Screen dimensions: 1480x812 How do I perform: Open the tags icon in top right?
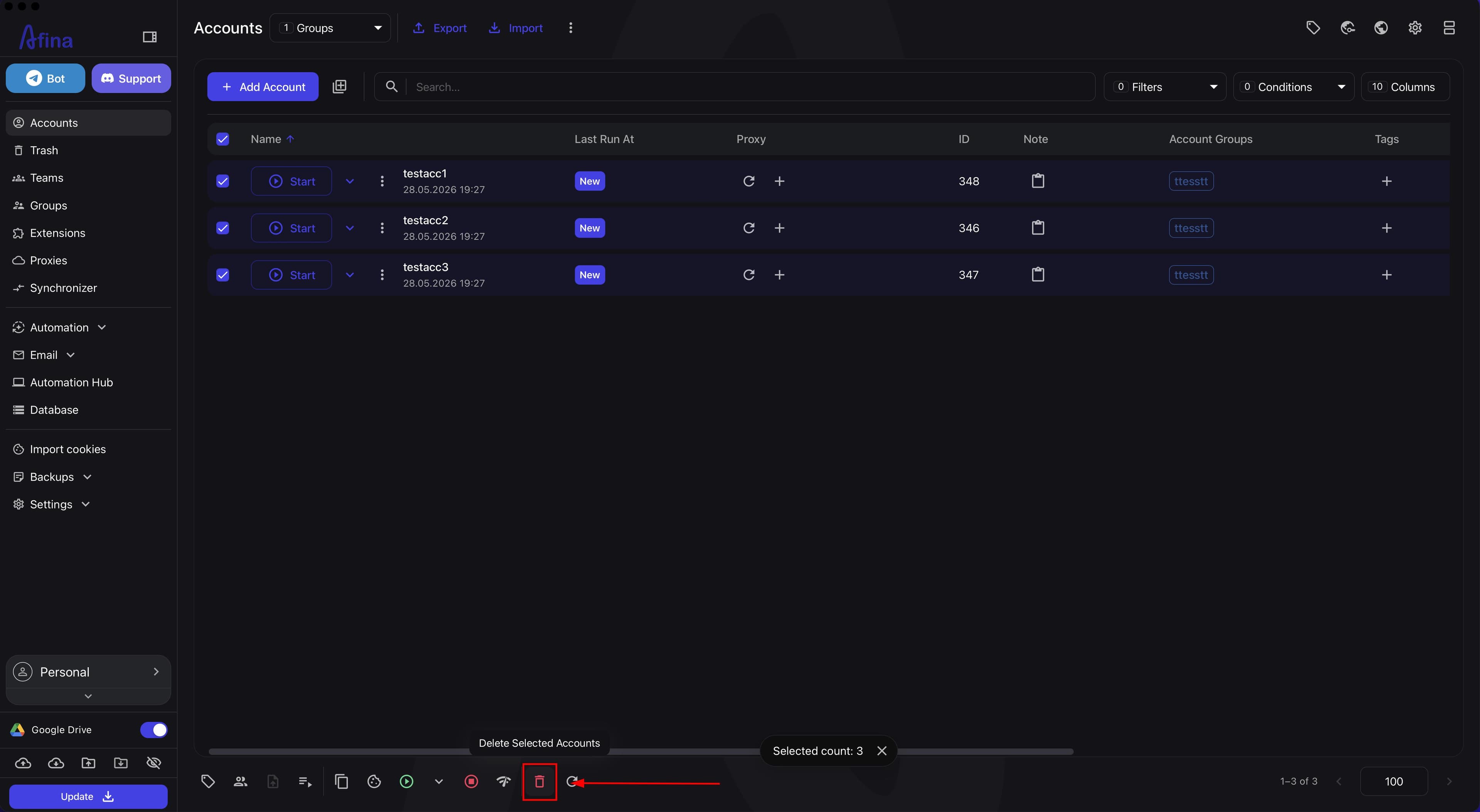1313,28
